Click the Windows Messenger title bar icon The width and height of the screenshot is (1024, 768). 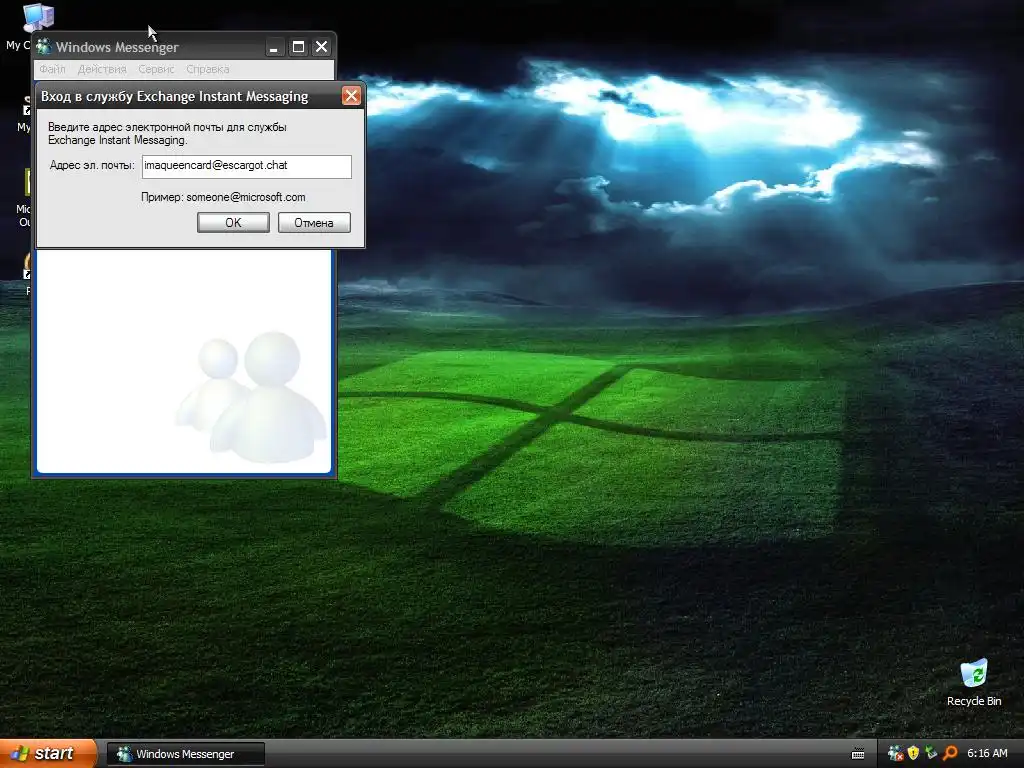pos(44,46)
